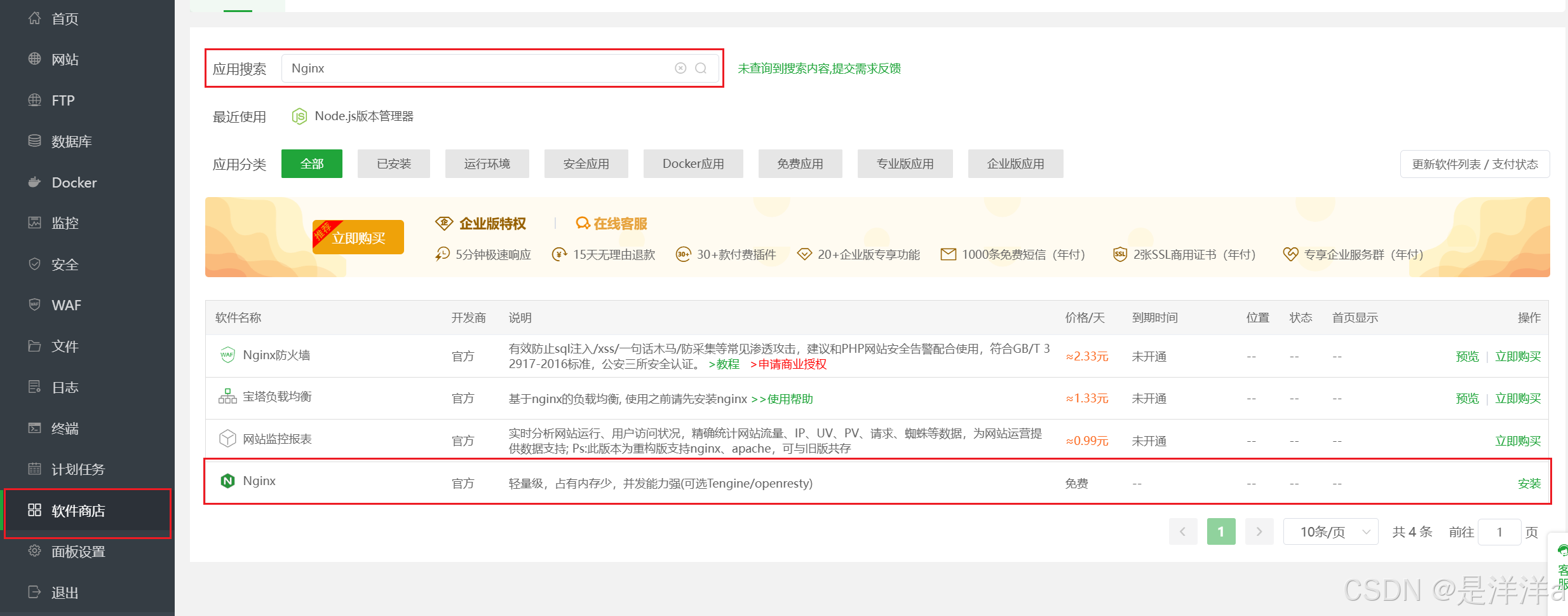This screenshot has width=1568, height=616.
Task: Click the 在线客服 chat icon
Action: click(x=583, y=223)
